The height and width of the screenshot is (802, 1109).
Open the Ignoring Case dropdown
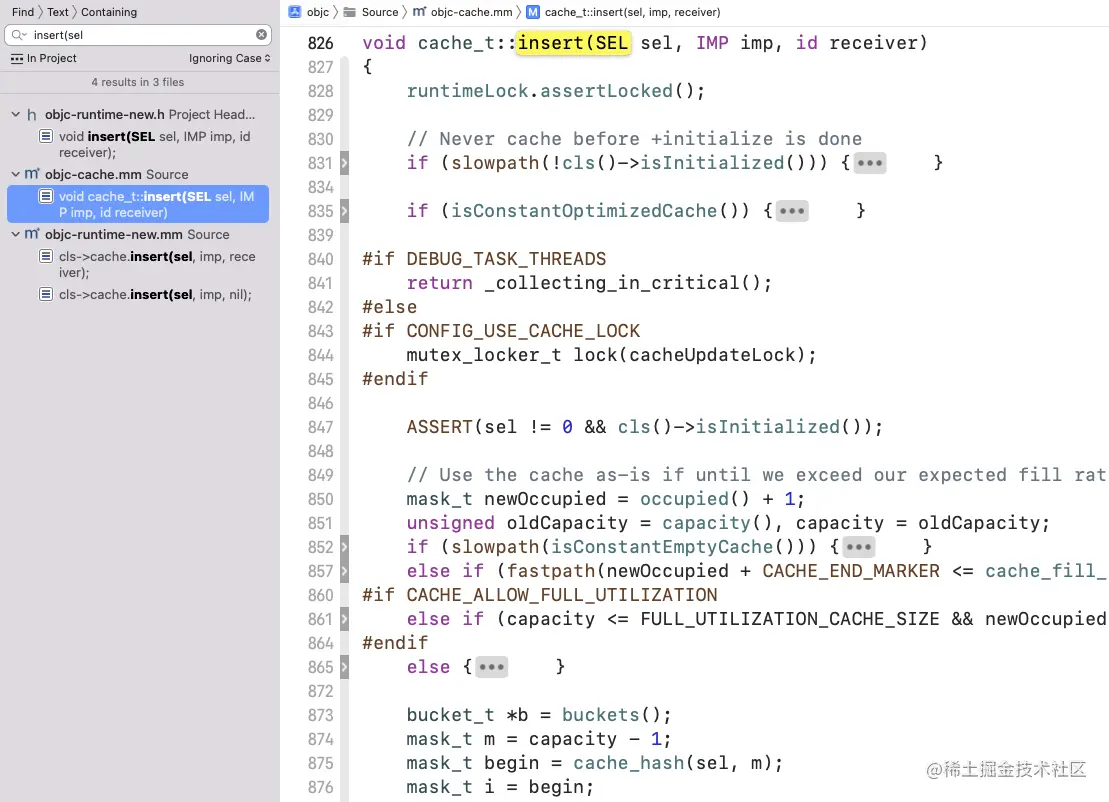coord(229,58)
